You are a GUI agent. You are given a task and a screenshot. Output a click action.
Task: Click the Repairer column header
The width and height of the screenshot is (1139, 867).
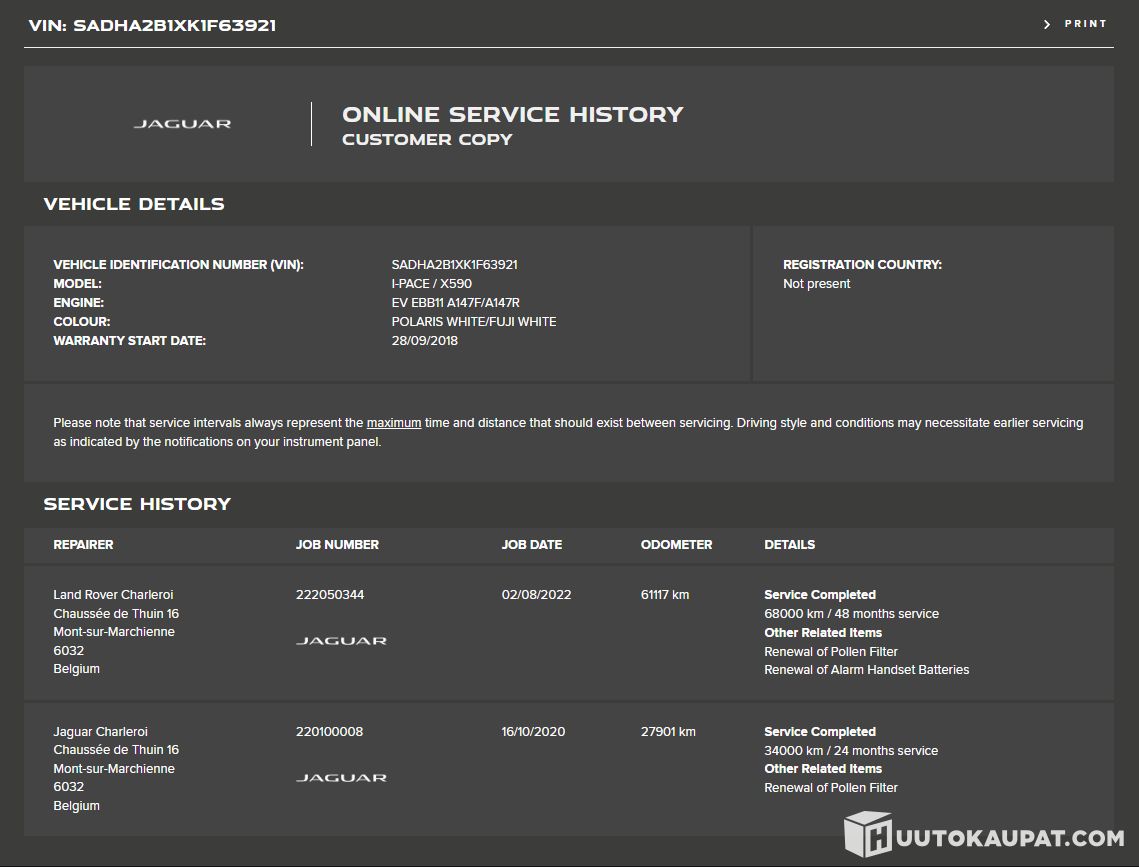click(83, 545)
